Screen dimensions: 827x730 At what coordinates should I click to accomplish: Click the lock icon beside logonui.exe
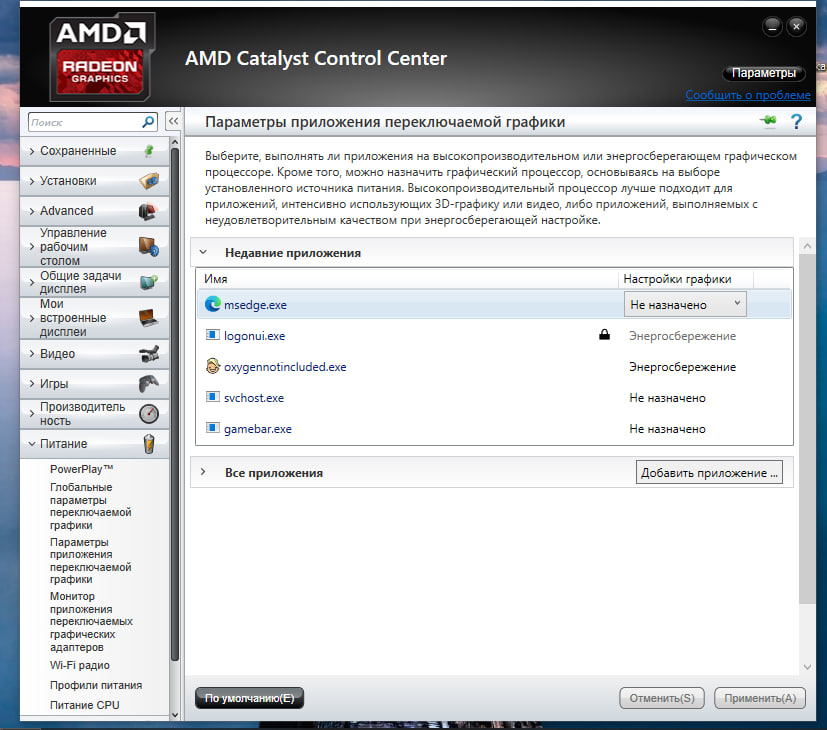pos(604,336)
